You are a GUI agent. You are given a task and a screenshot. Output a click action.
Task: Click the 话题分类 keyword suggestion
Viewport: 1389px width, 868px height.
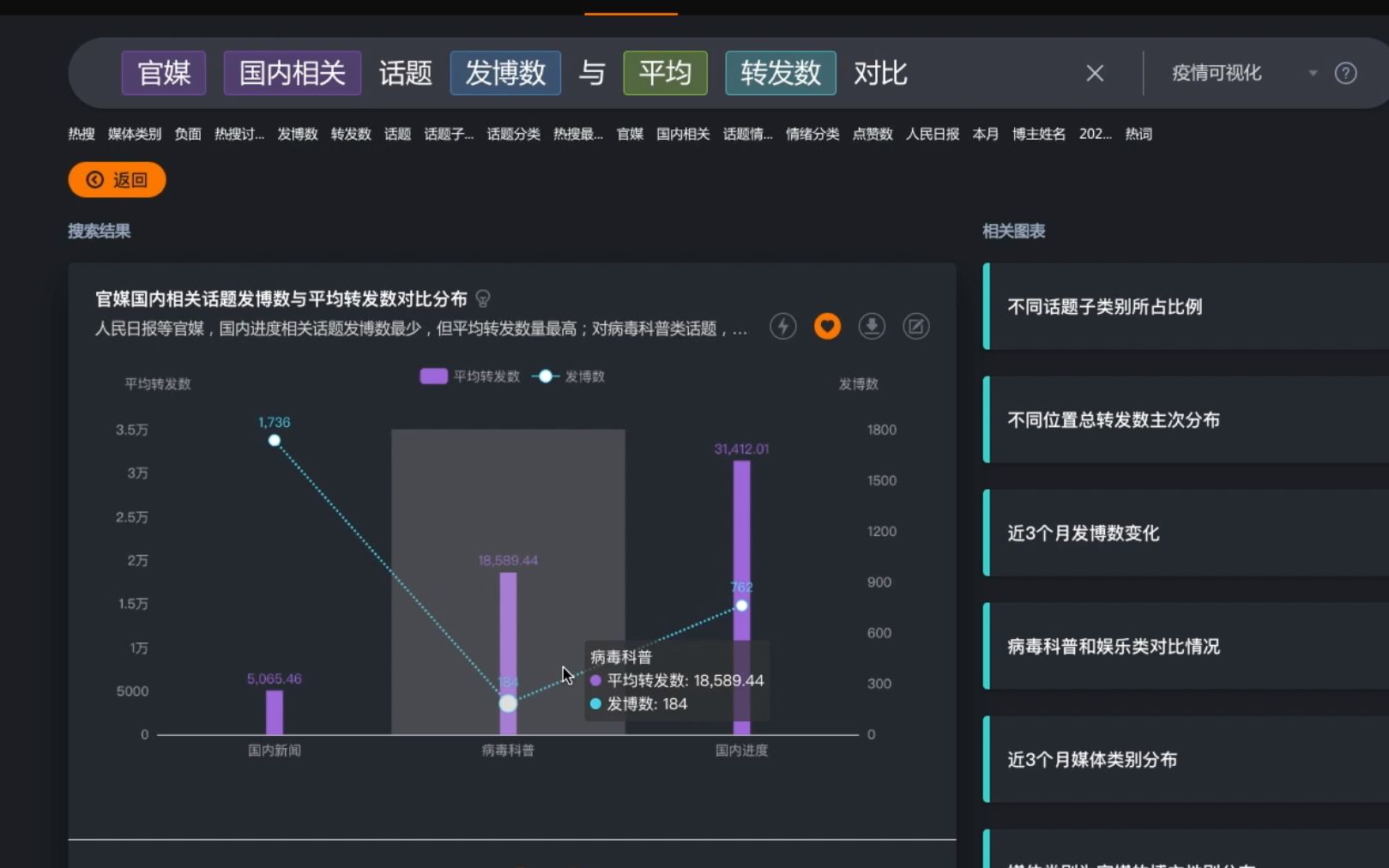[x=513, y=134]
